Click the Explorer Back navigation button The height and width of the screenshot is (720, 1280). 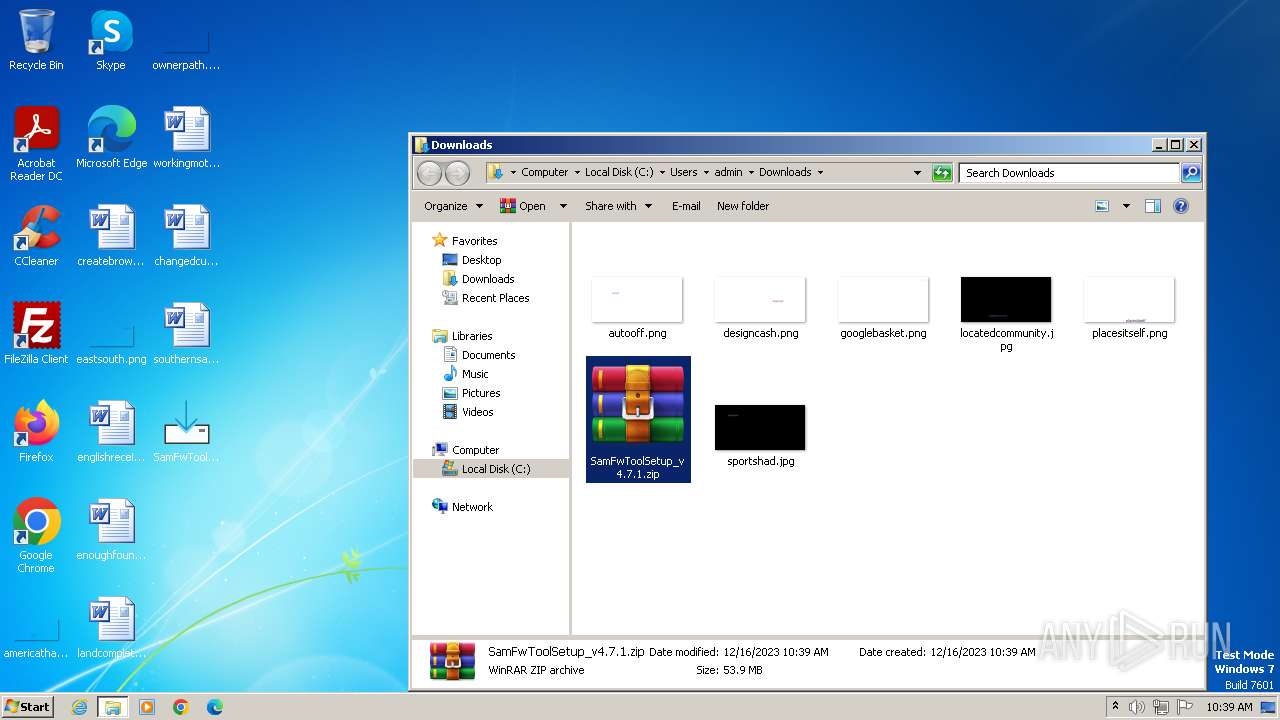[429, 173]
